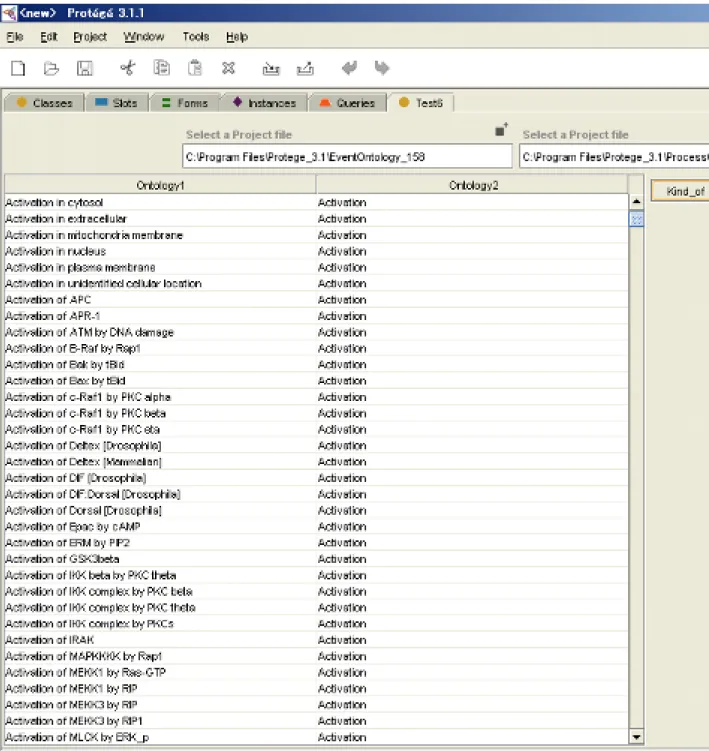Click the Copy toolbar icon
This screenshot has width=709, height=751.
click(161, 68)
